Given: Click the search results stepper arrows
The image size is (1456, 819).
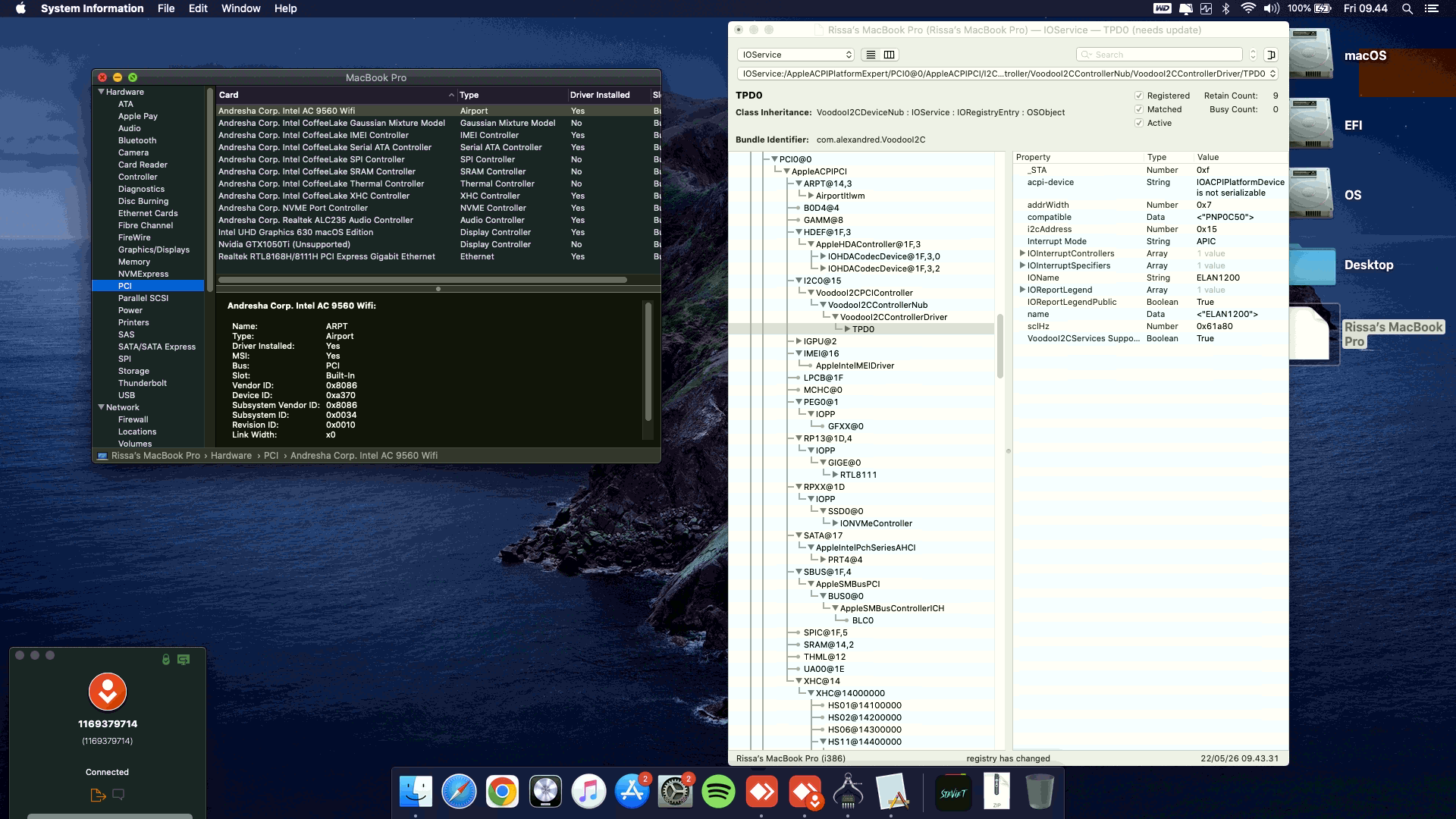Looking at the screenshot, I should pyautogui.click(x=1253, y=55).
